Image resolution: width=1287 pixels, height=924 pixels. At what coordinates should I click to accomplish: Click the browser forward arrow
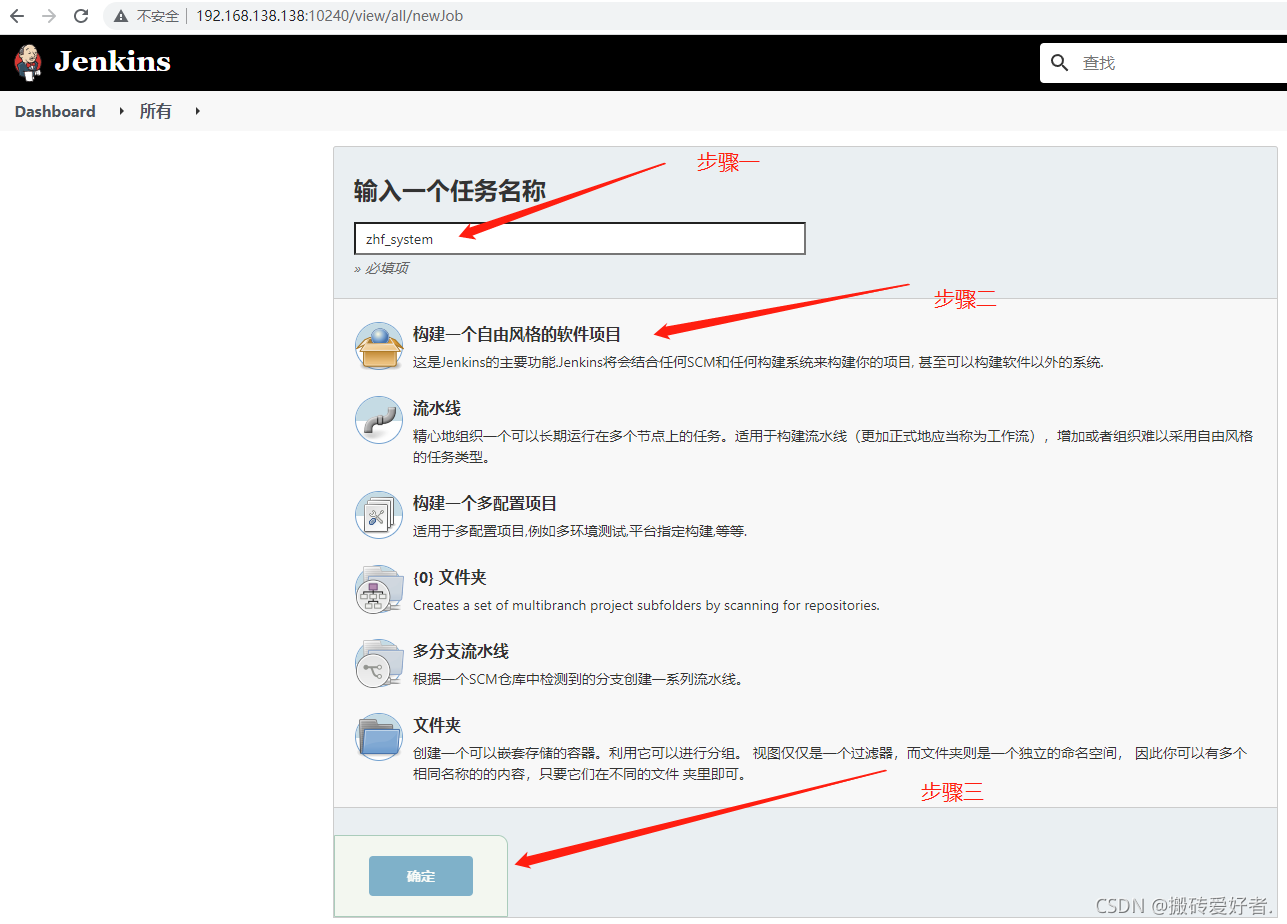(49, 16)
